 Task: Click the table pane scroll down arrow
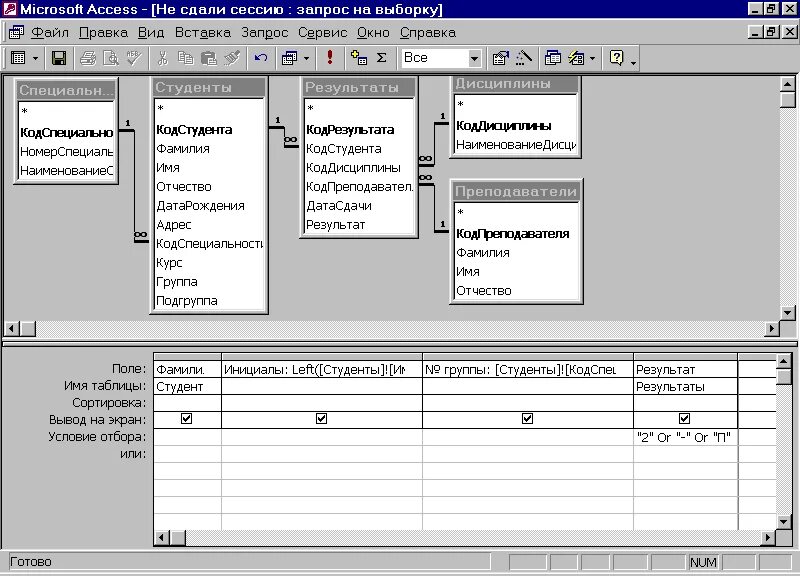point(788,312)
